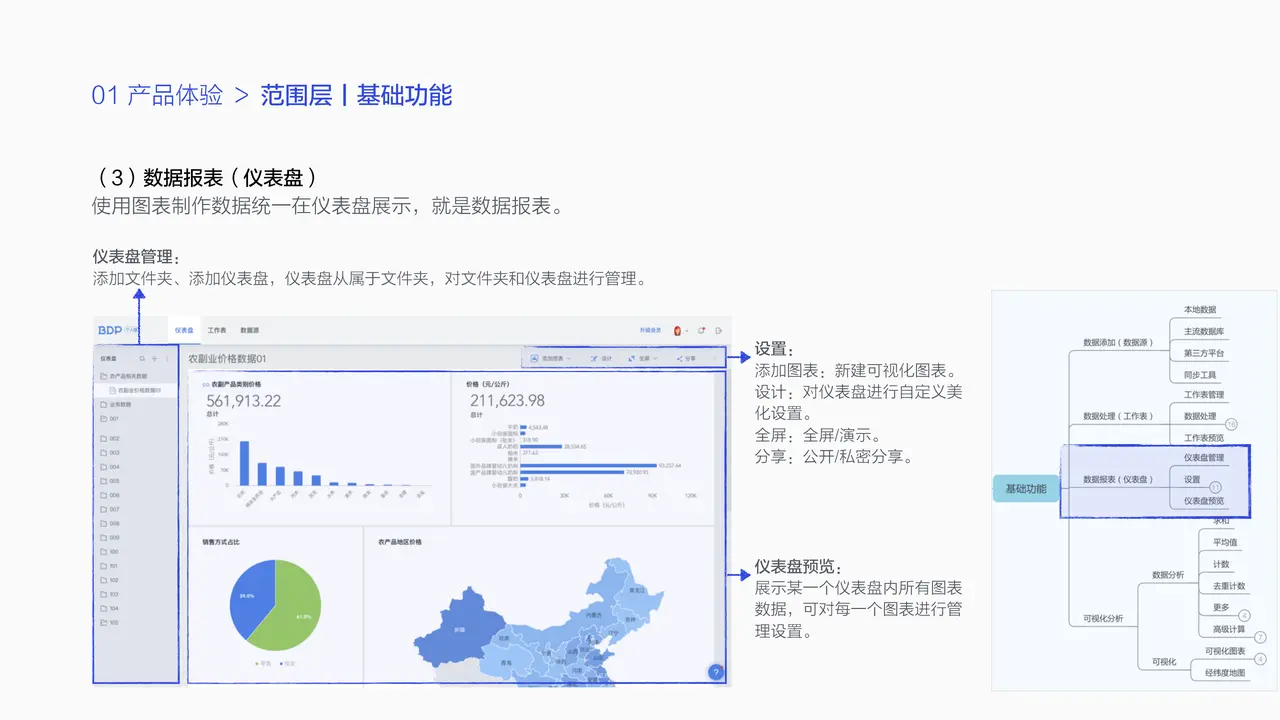This screenshot has height=720, width=1280.
Task: Click the 可视化分析 mind map node
Action: click(x=1103, y=618)
